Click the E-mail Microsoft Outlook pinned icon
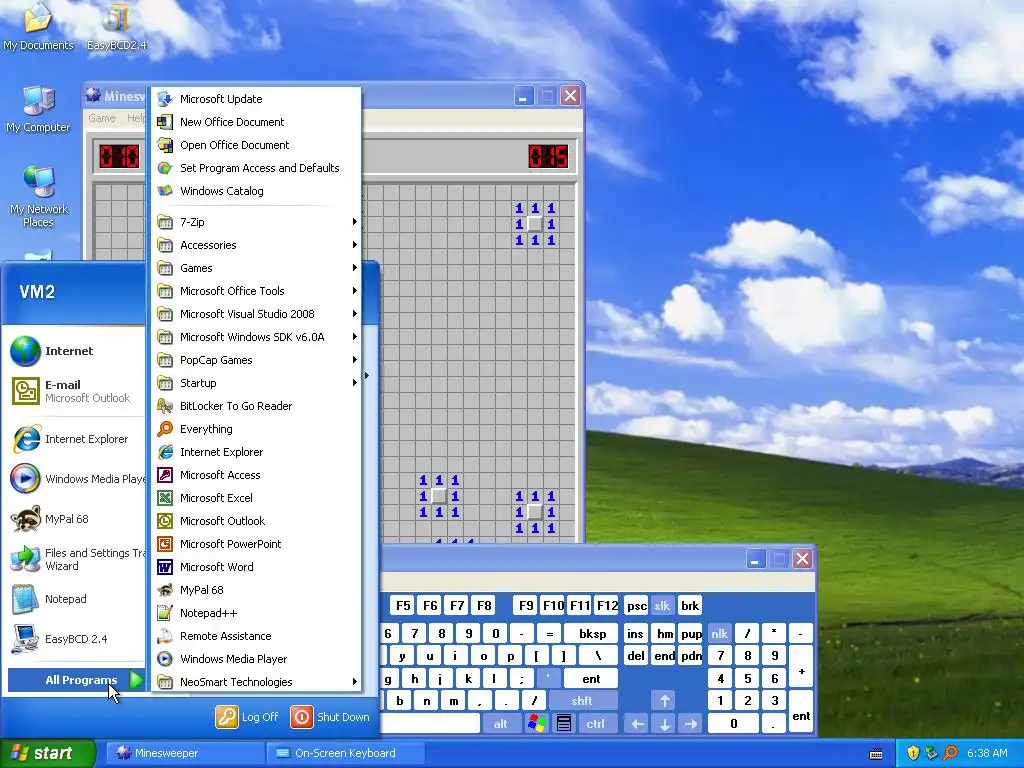Viewport: 1024px width, 768px height. click(x=25, y=391)
